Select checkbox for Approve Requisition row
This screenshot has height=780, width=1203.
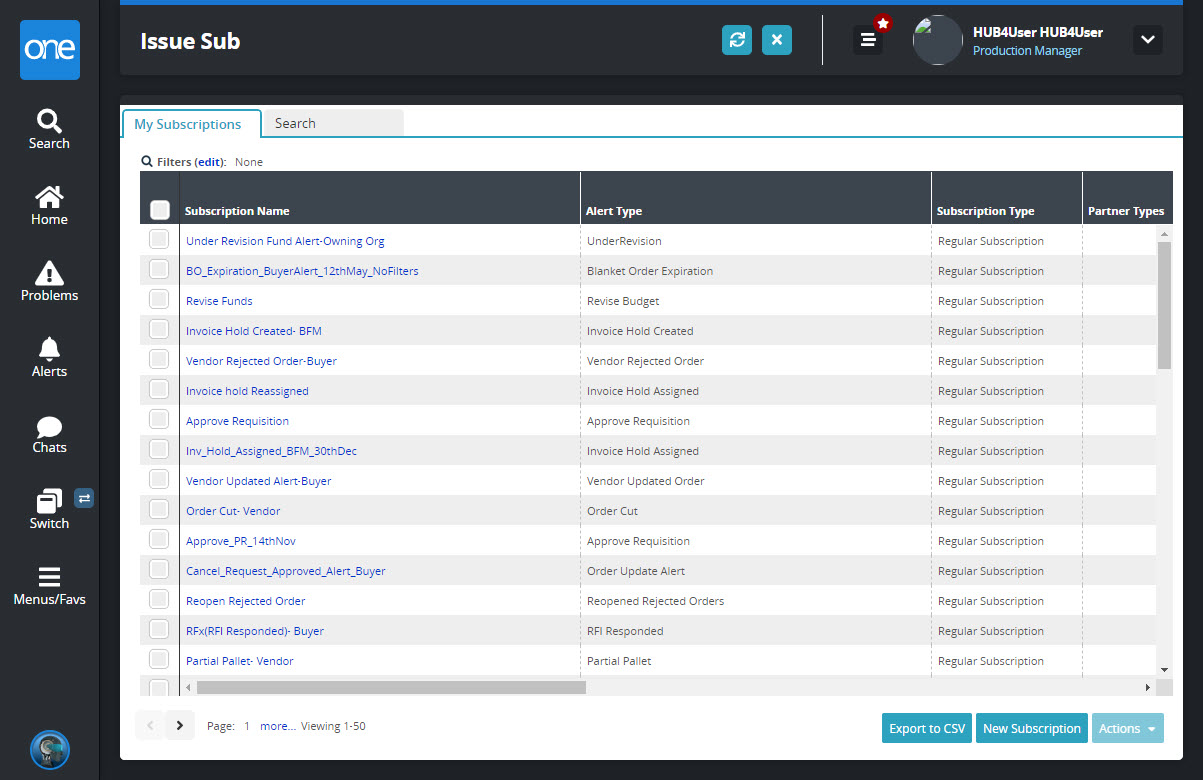pos(159,420)
